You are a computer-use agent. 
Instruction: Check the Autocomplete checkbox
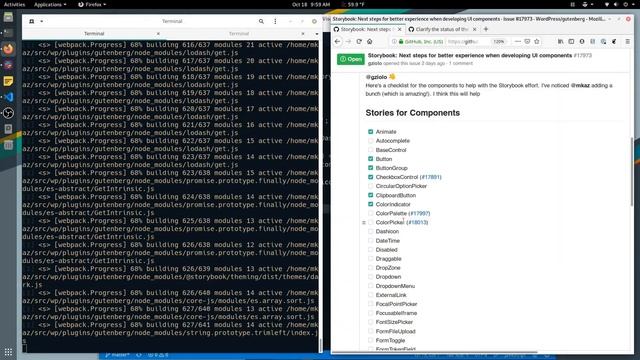371,141
